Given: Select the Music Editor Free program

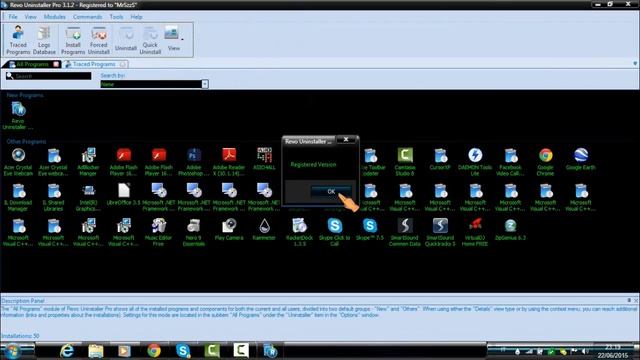Looking at the screenshot, I should (158, 232).
